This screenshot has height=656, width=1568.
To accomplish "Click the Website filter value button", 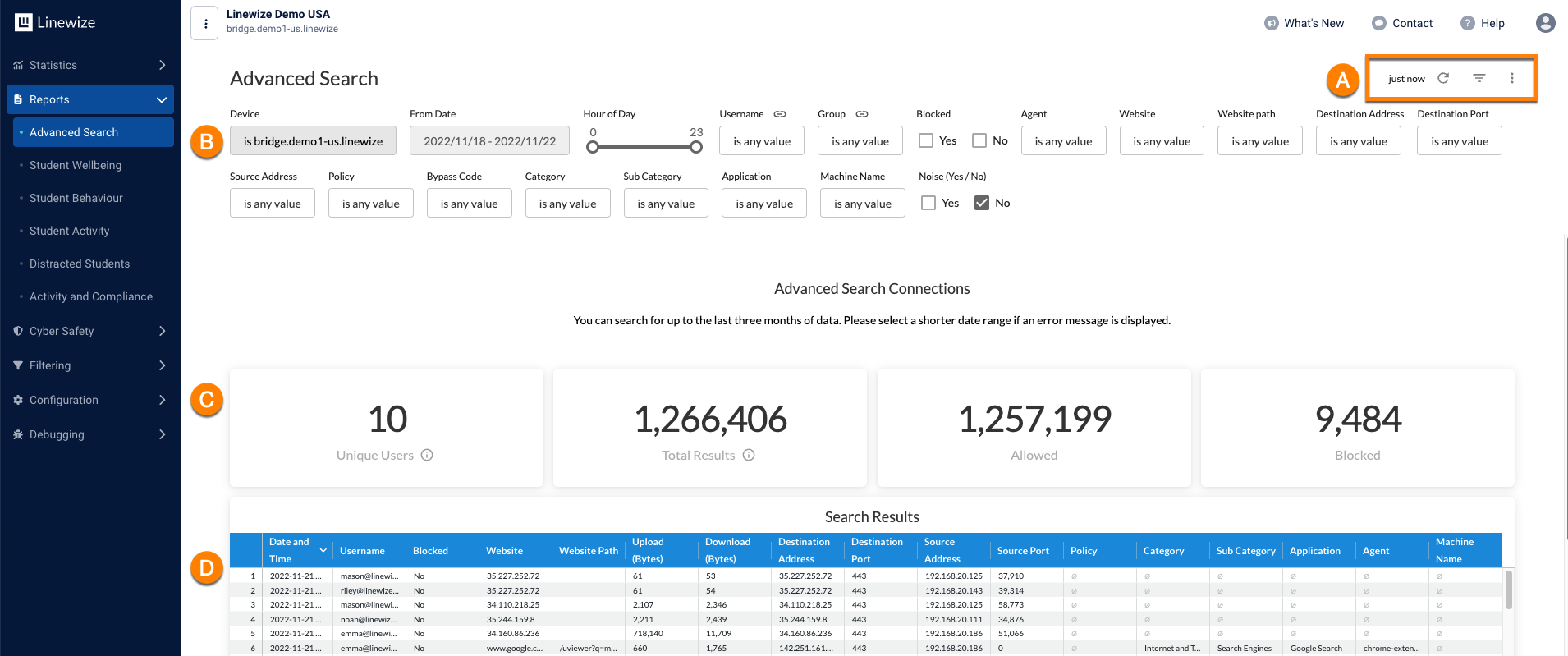I will (x=1162, y=140).
